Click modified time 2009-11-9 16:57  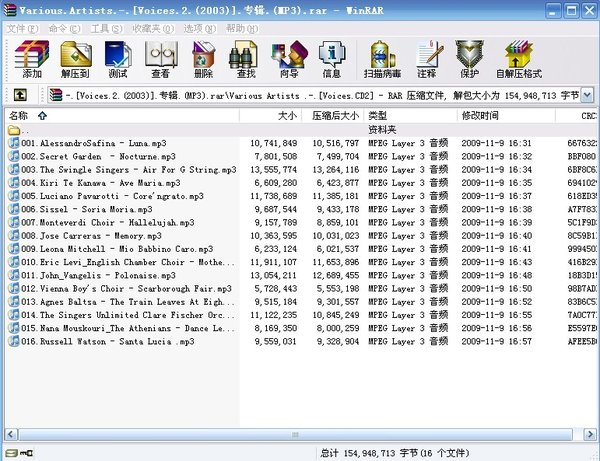point(497,341)
